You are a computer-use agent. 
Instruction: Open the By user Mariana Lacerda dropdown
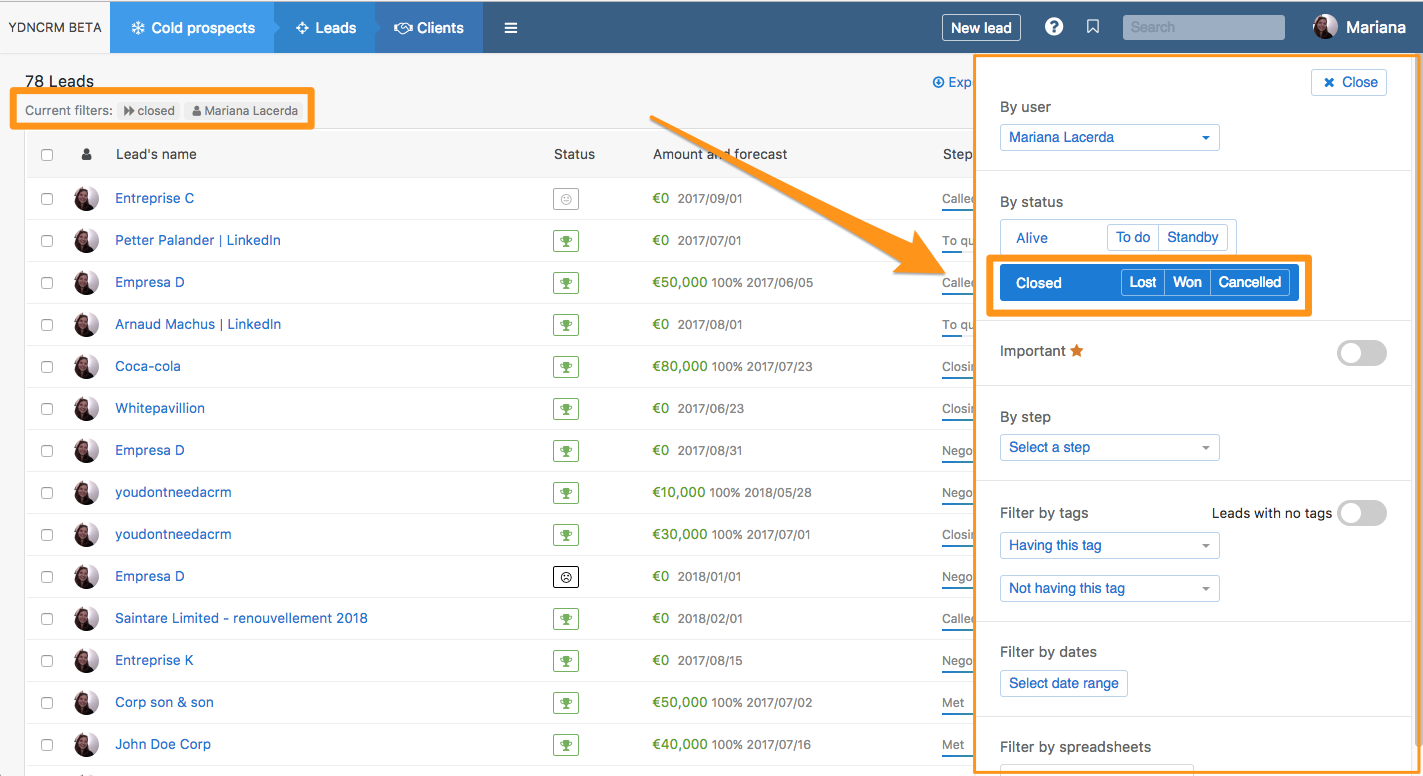[x=1109, y=137]
